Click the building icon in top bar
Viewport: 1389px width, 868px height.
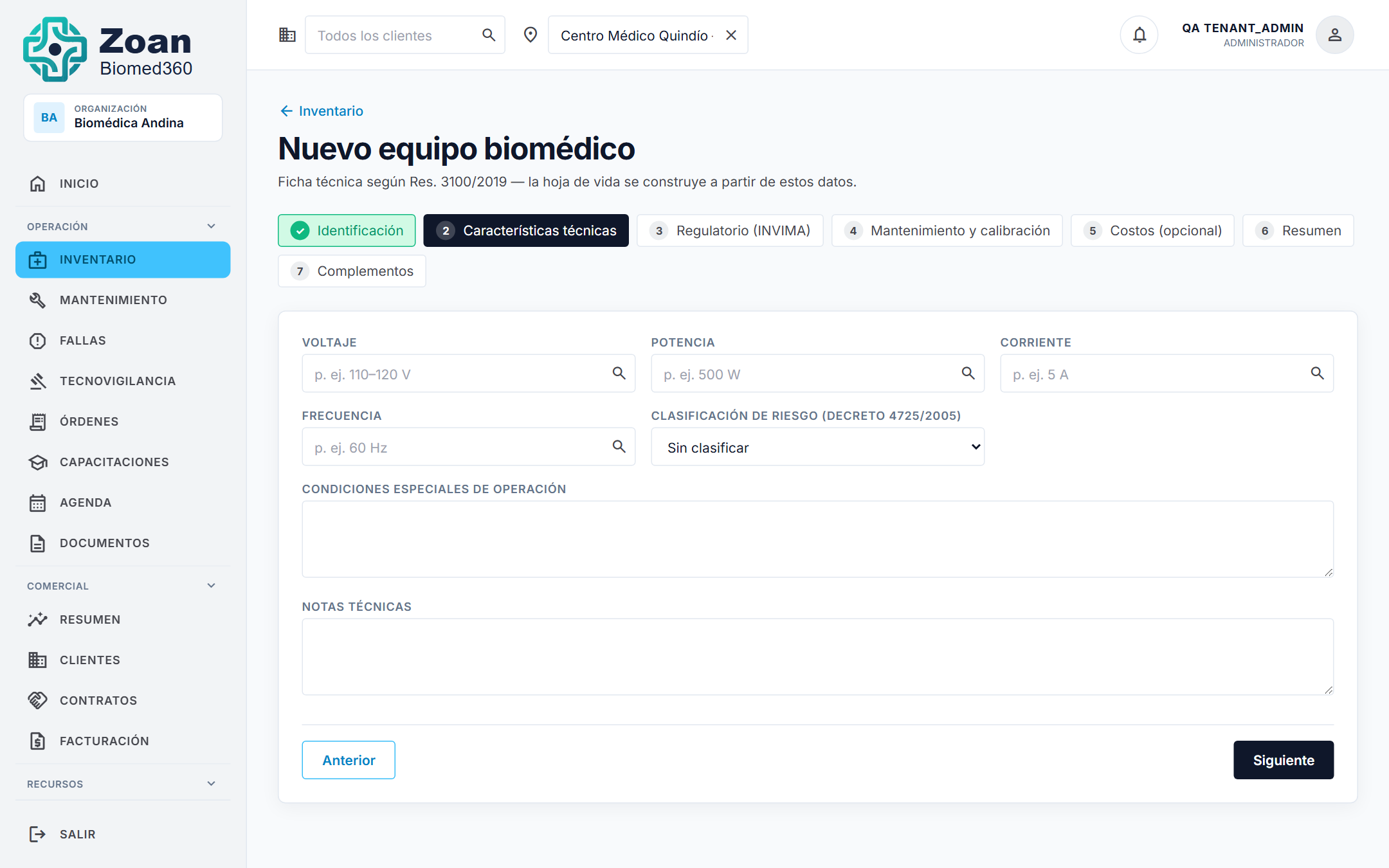(287, 35)
